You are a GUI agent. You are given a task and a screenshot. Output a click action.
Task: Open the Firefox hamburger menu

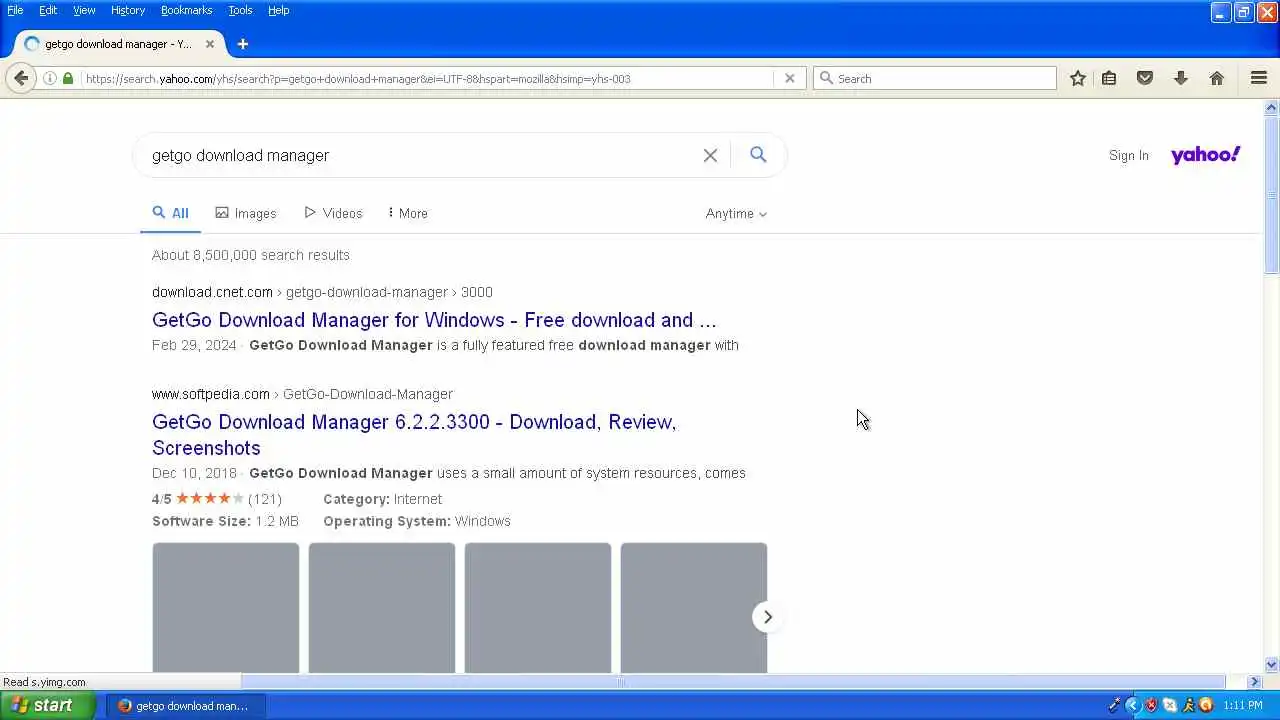[x=1259, y=78]
